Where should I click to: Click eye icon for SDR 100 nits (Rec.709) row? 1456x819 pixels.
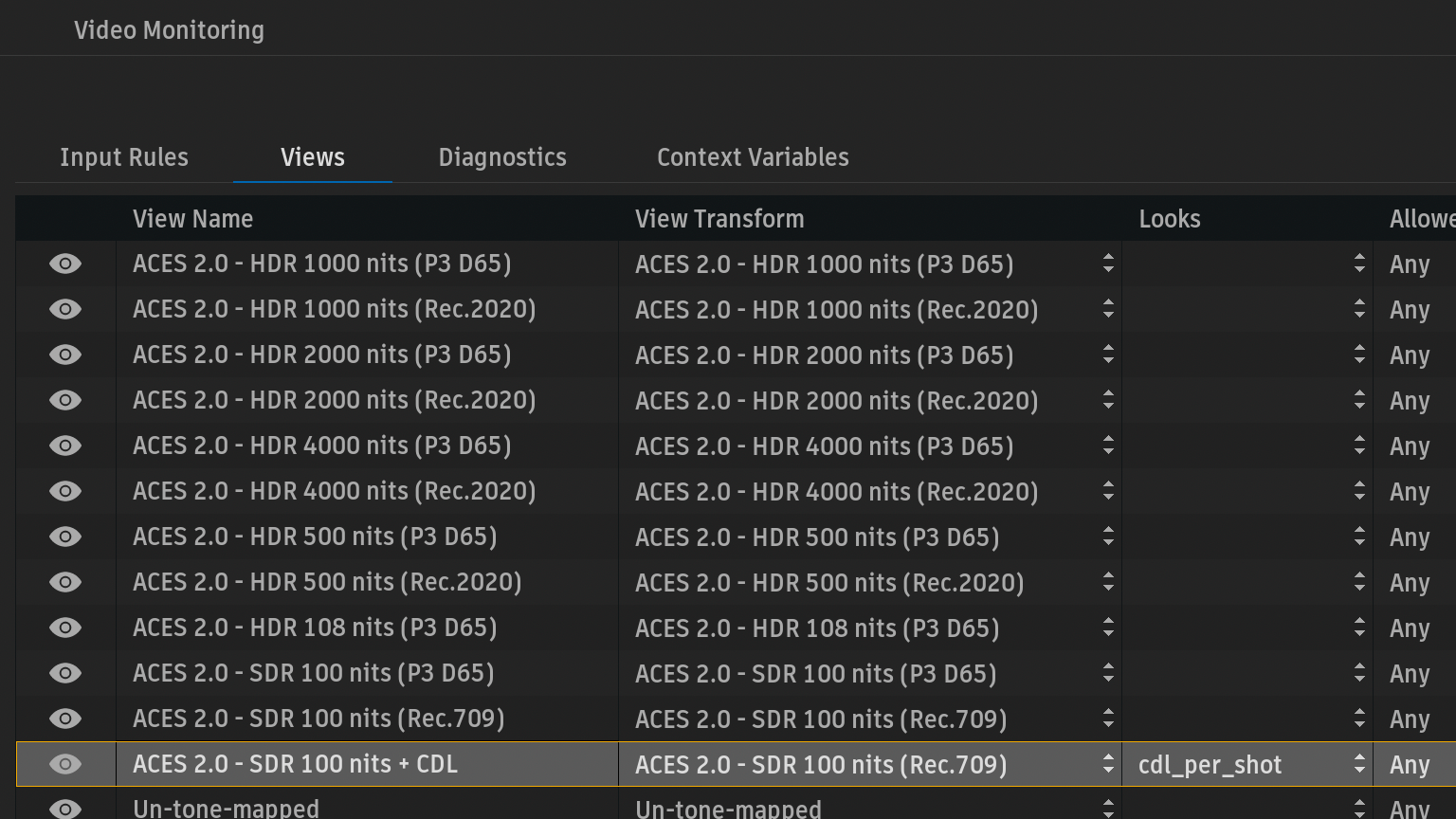[x=65, y=719]
